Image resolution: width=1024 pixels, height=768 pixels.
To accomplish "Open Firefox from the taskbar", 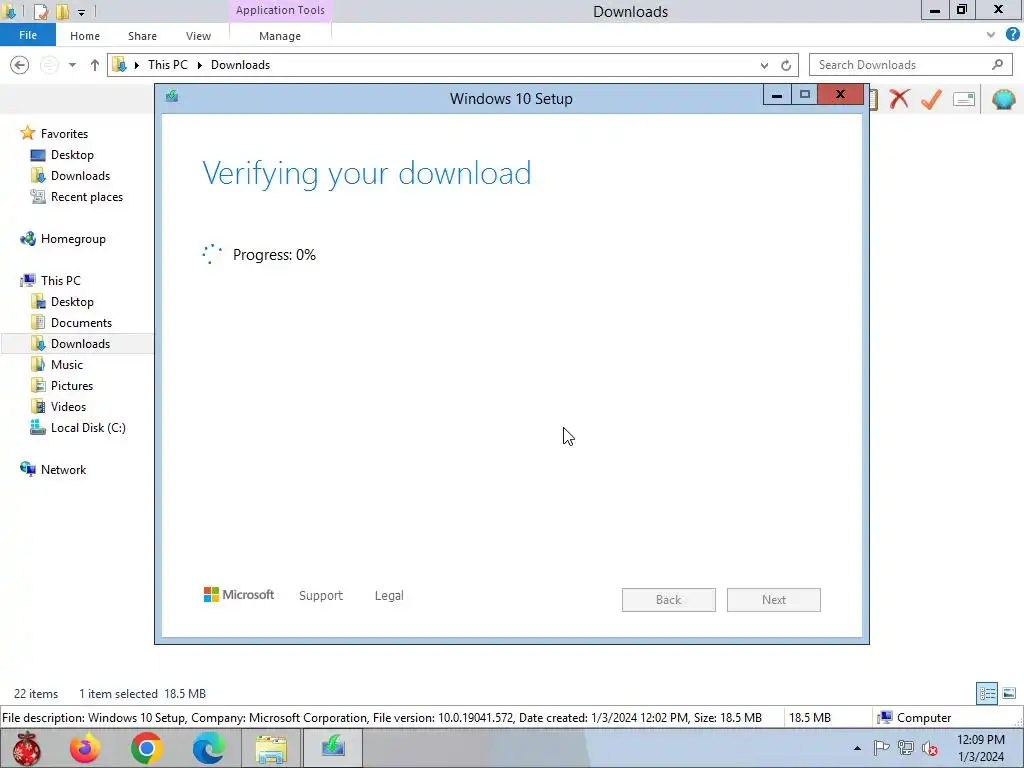I will pos(85,748).
